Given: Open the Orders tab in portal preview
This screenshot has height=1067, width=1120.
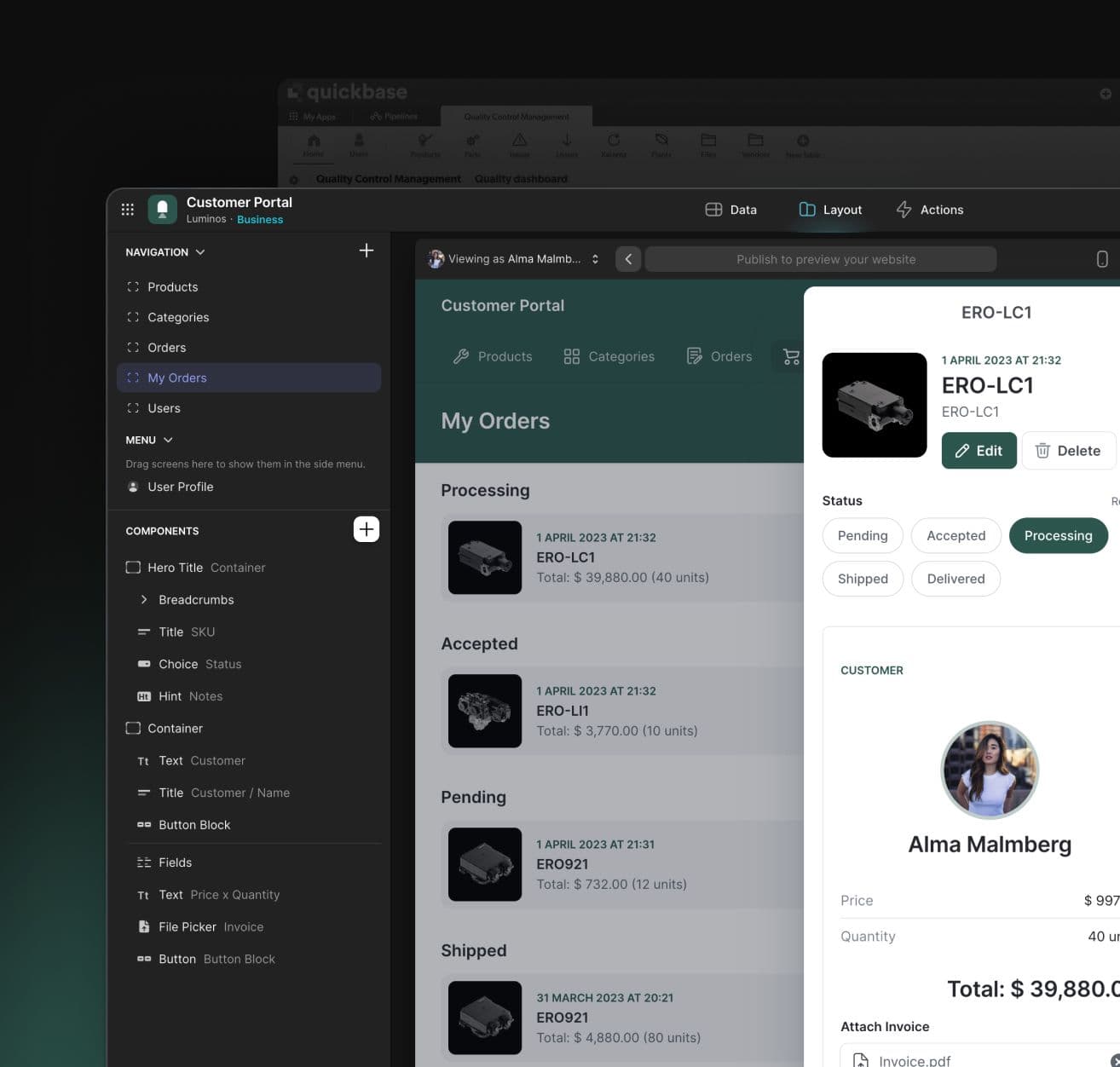Looking at the screenshot, I should [x=719, y=356].
